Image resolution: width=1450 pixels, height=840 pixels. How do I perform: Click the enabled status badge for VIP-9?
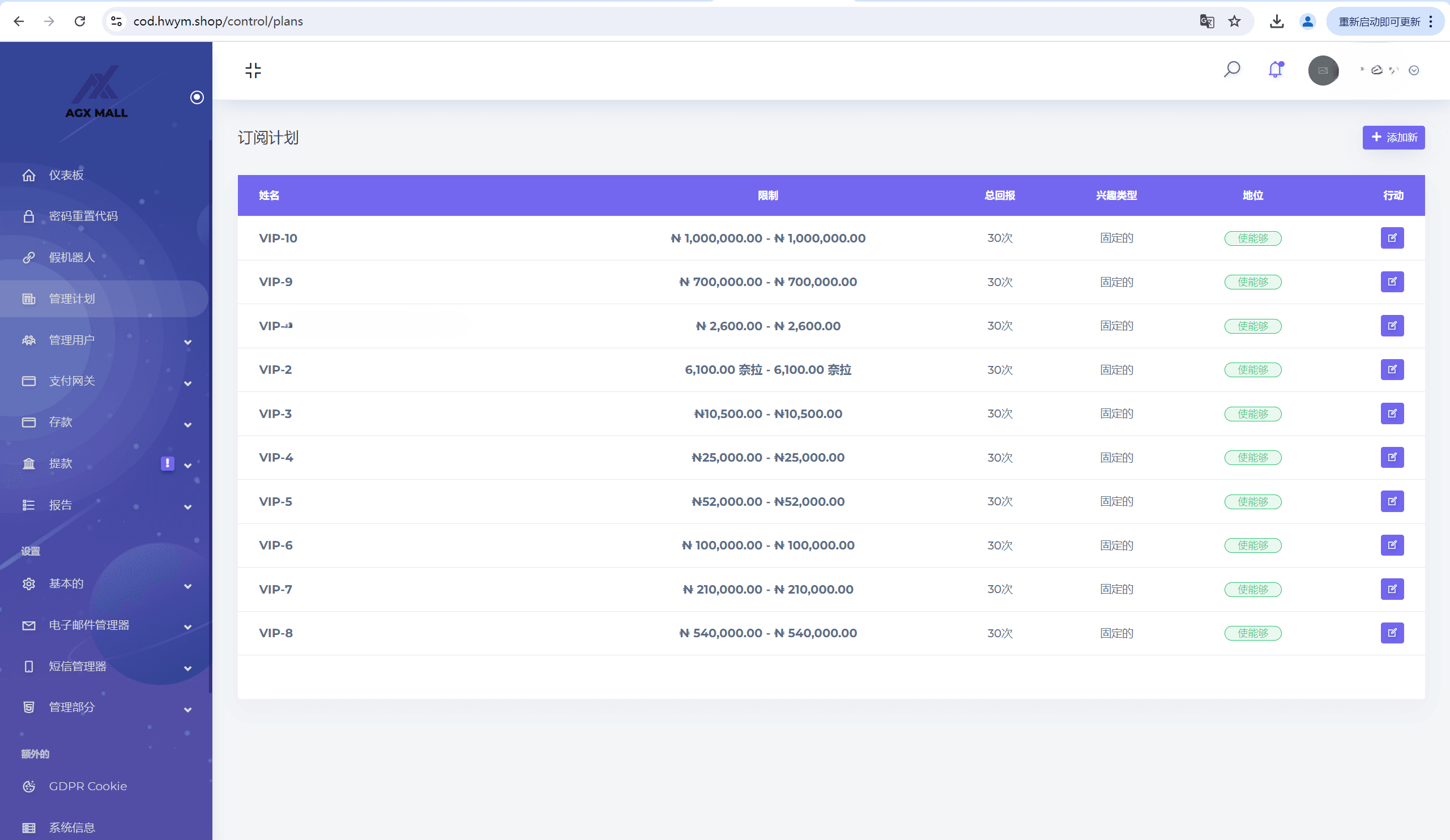tap(1252, 282)
